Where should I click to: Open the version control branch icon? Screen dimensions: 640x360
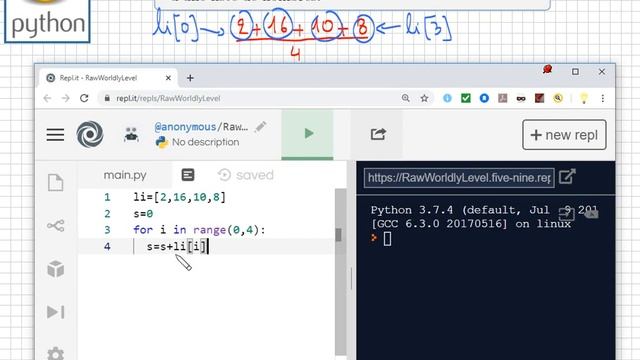click(x=56, y=226)
